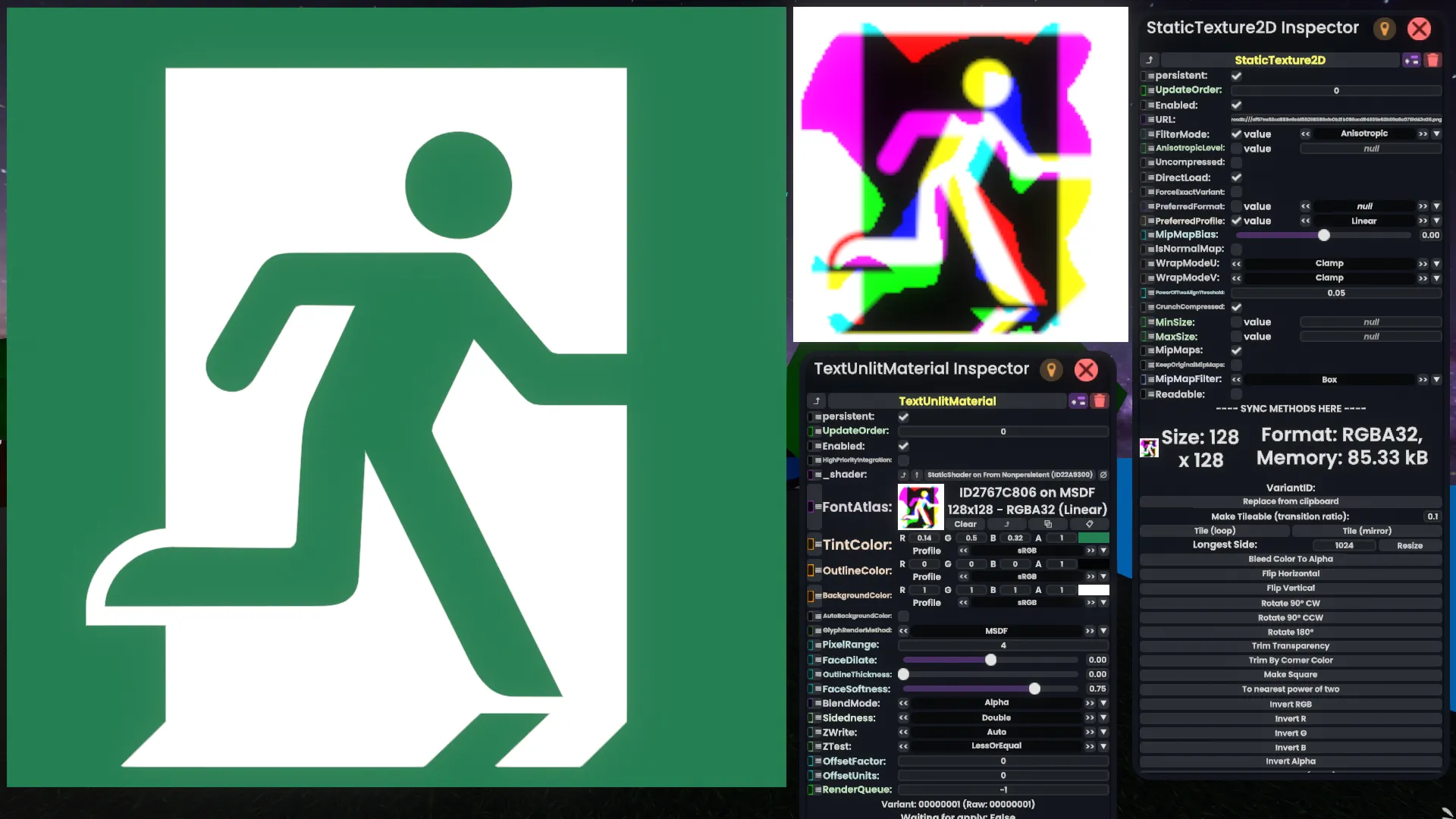Delete the StaticTexture2D component with trash icon

tap(1432, 60)
